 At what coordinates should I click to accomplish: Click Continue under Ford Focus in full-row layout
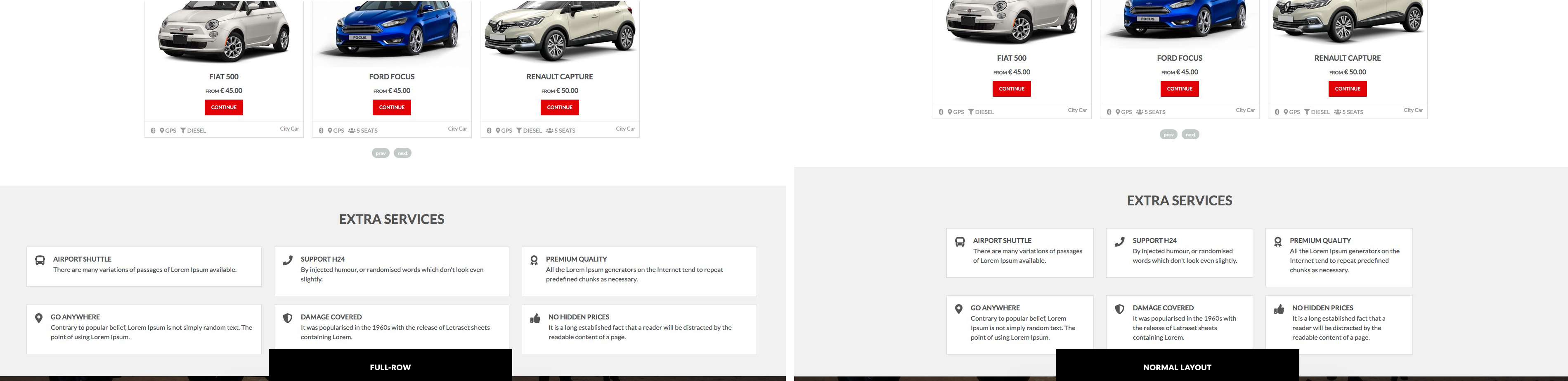(x=392, y=107)
